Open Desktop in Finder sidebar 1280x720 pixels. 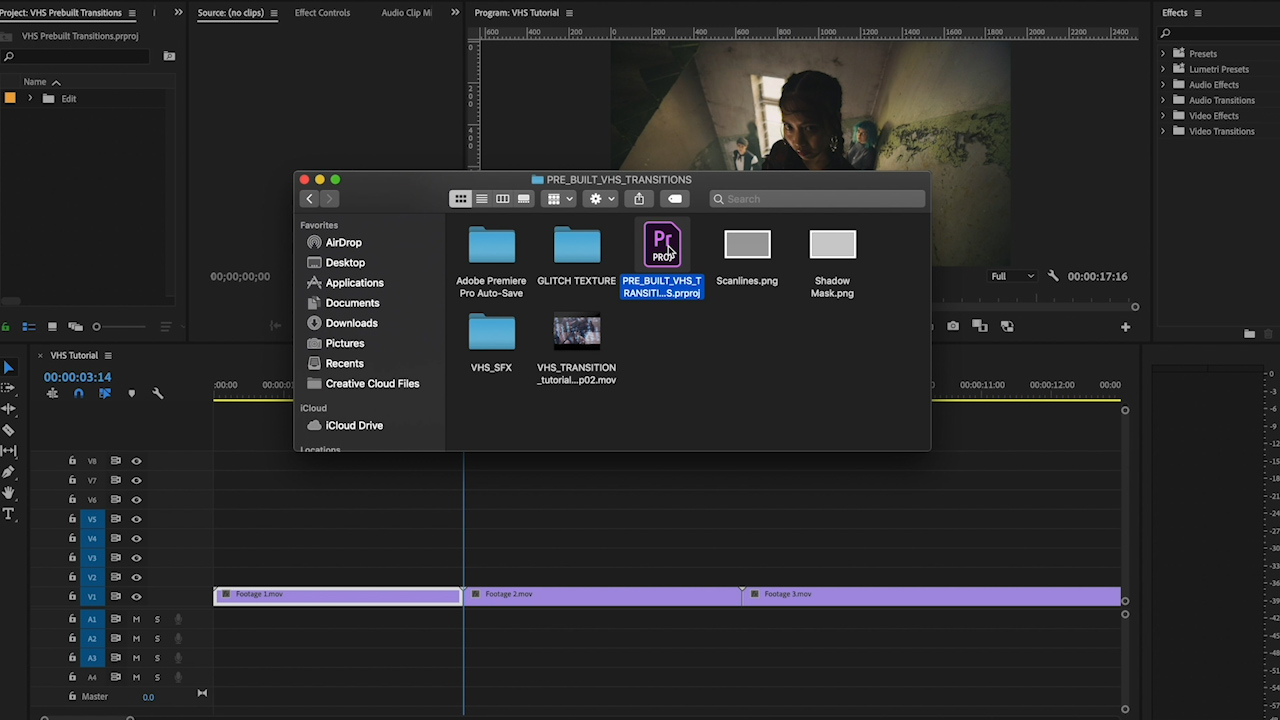pyautogui.click(x=345, y=263)
